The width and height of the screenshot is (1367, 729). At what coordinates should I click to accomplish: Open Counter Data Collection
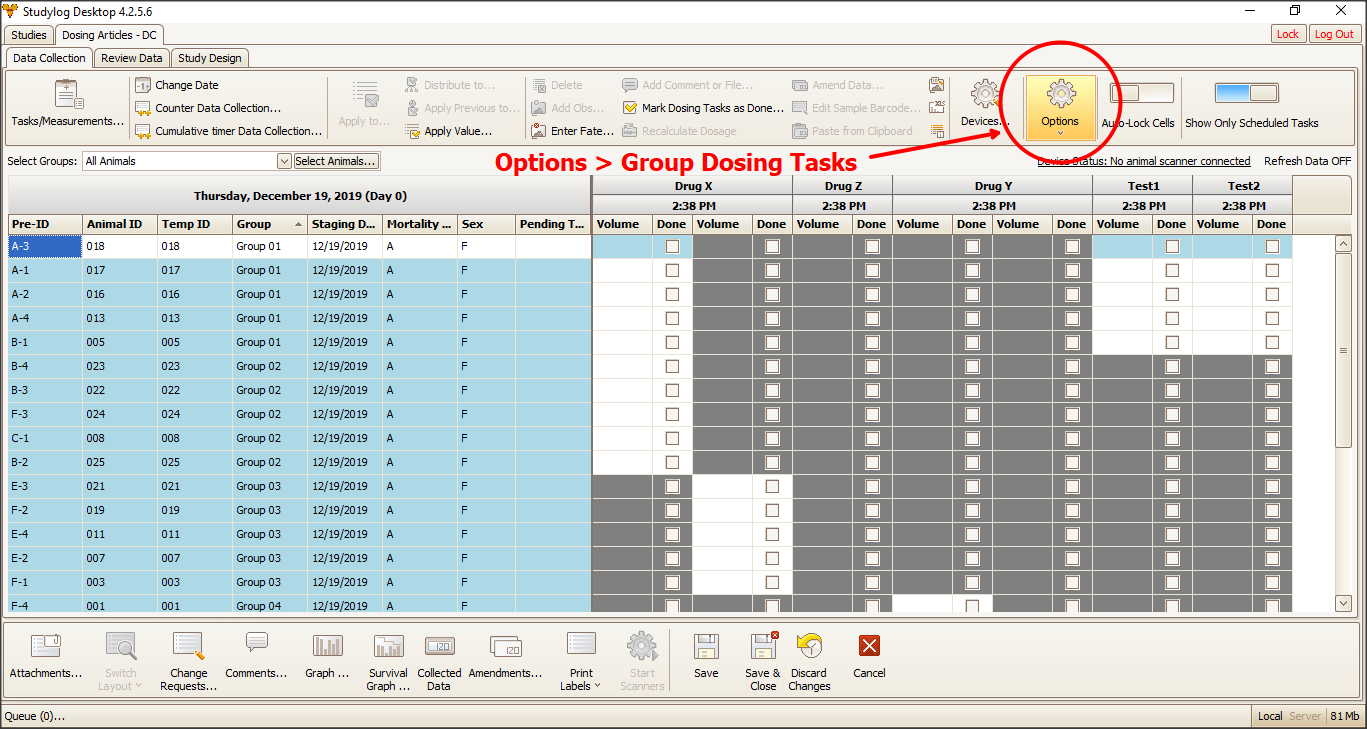pos(208,108)
